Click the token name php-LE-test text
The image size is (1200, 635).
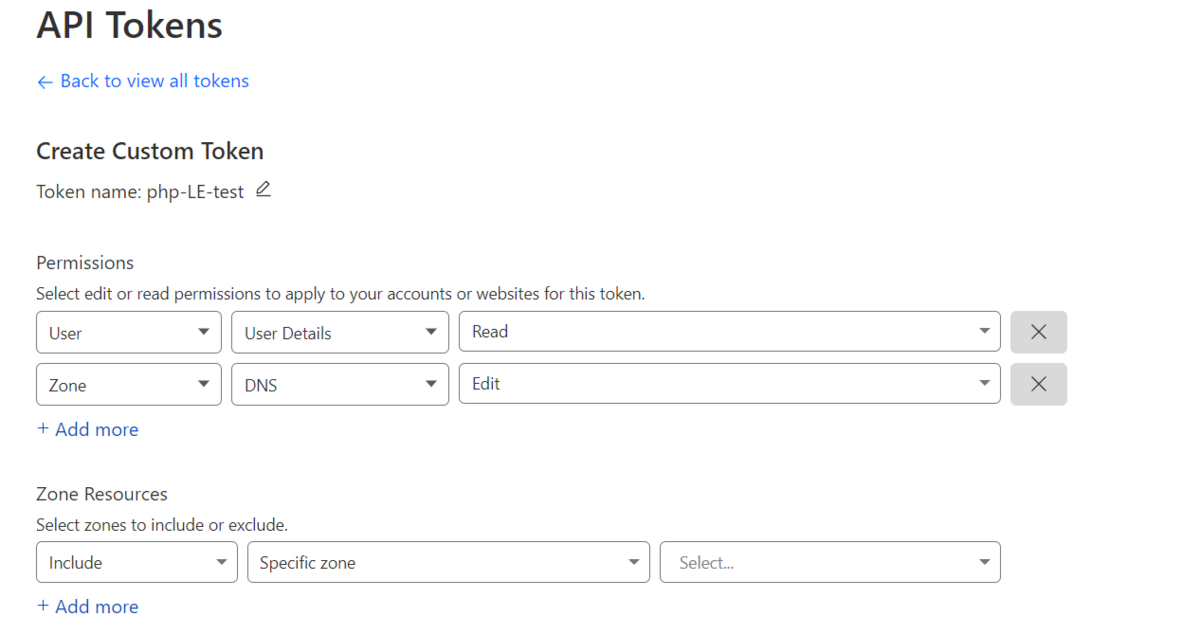195,192
